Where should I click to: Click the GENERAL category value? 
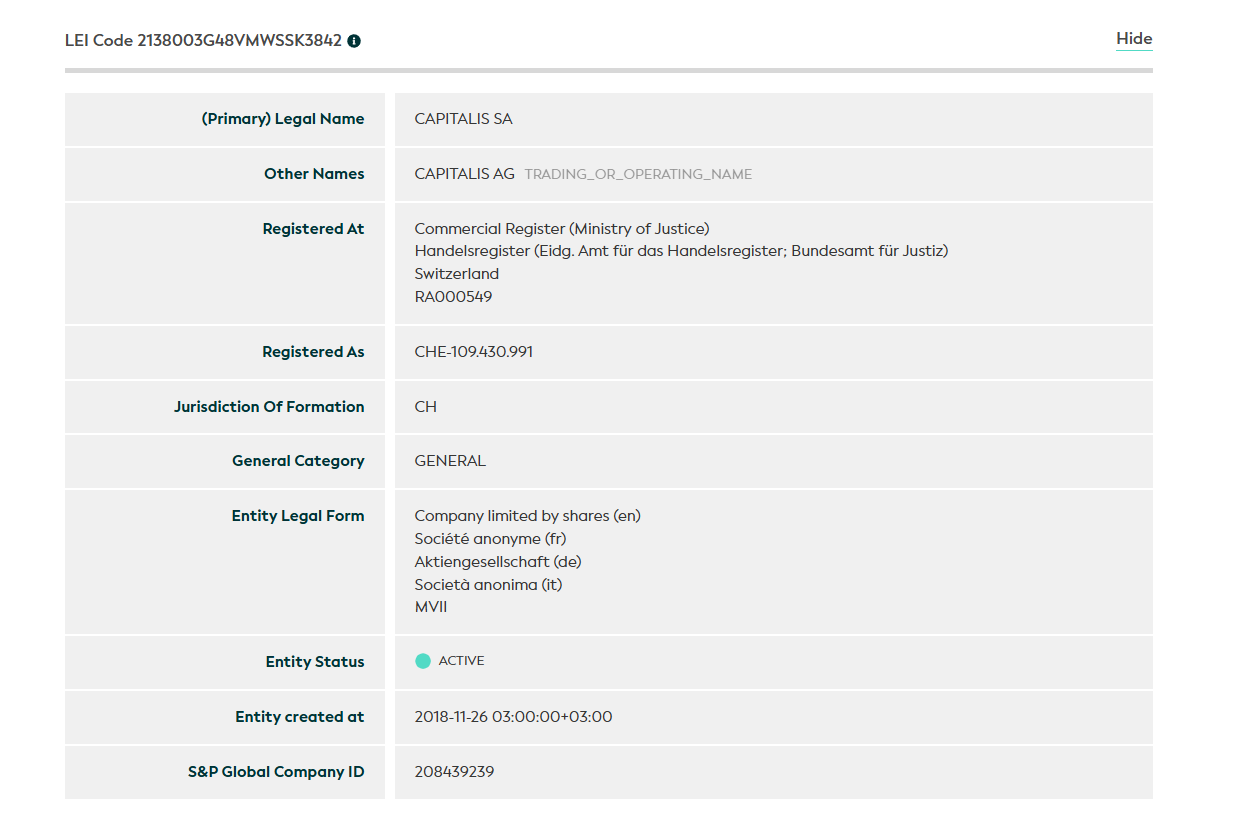[450, 461]
